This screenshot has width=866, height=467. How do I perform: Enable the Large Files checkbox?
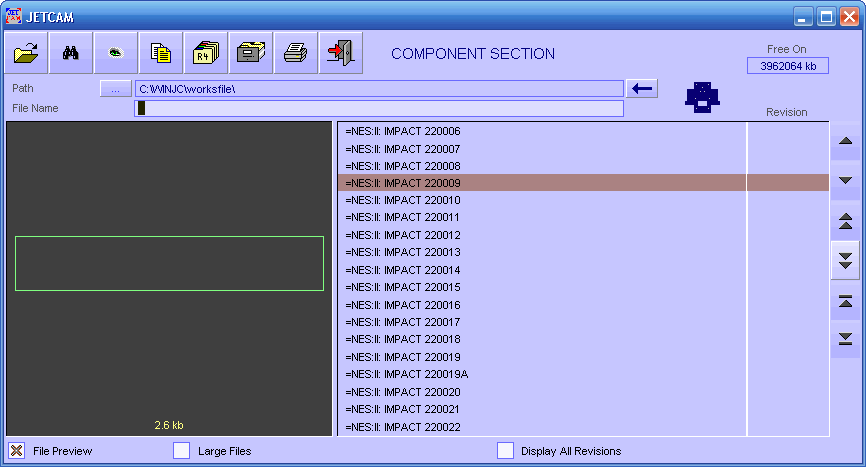click(181, 450)
